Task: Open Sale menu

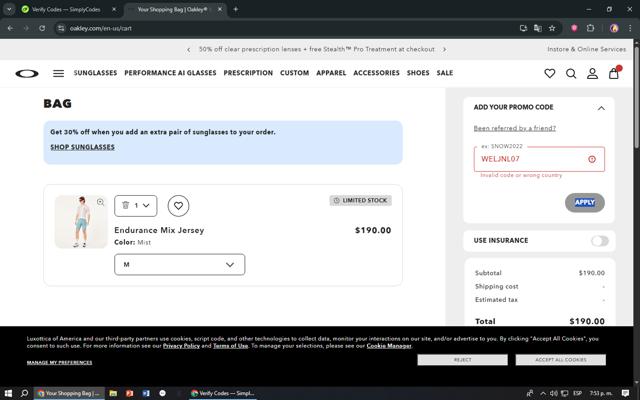Action: pyautogui.click(x=444, y=73)
